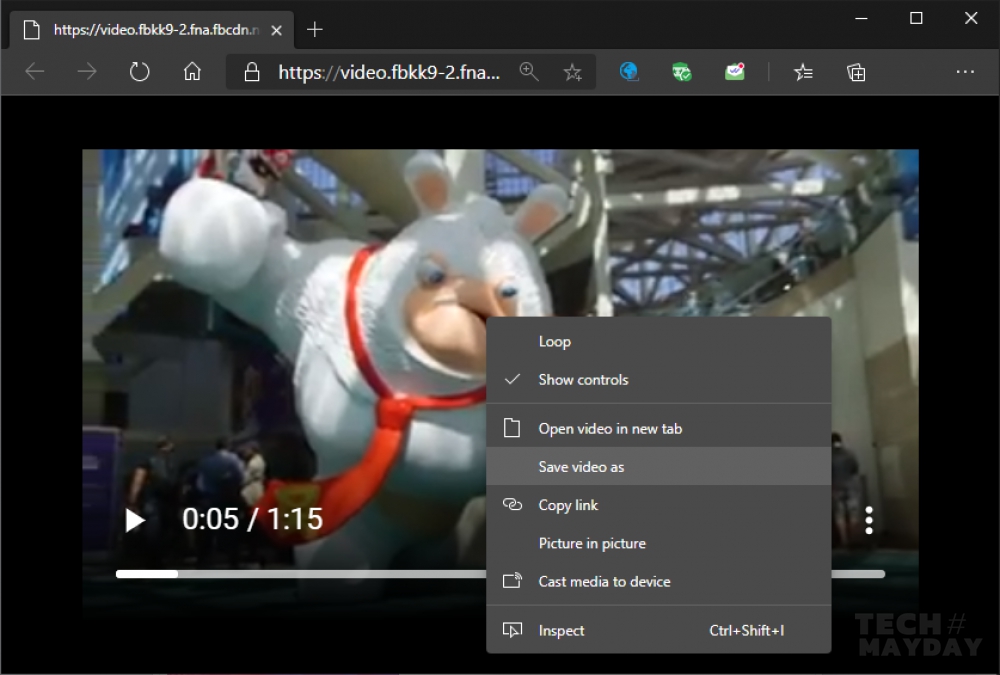Play the video

(135, 520)
